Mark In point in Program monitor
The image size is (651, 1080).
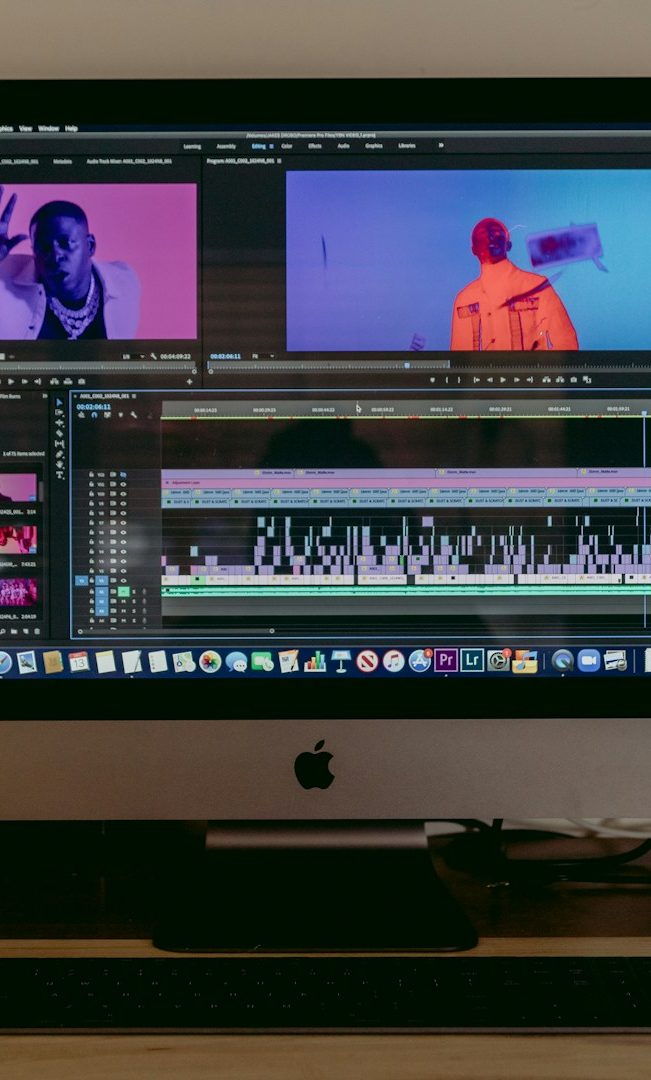pyautogui.click(x=446, y=380)
